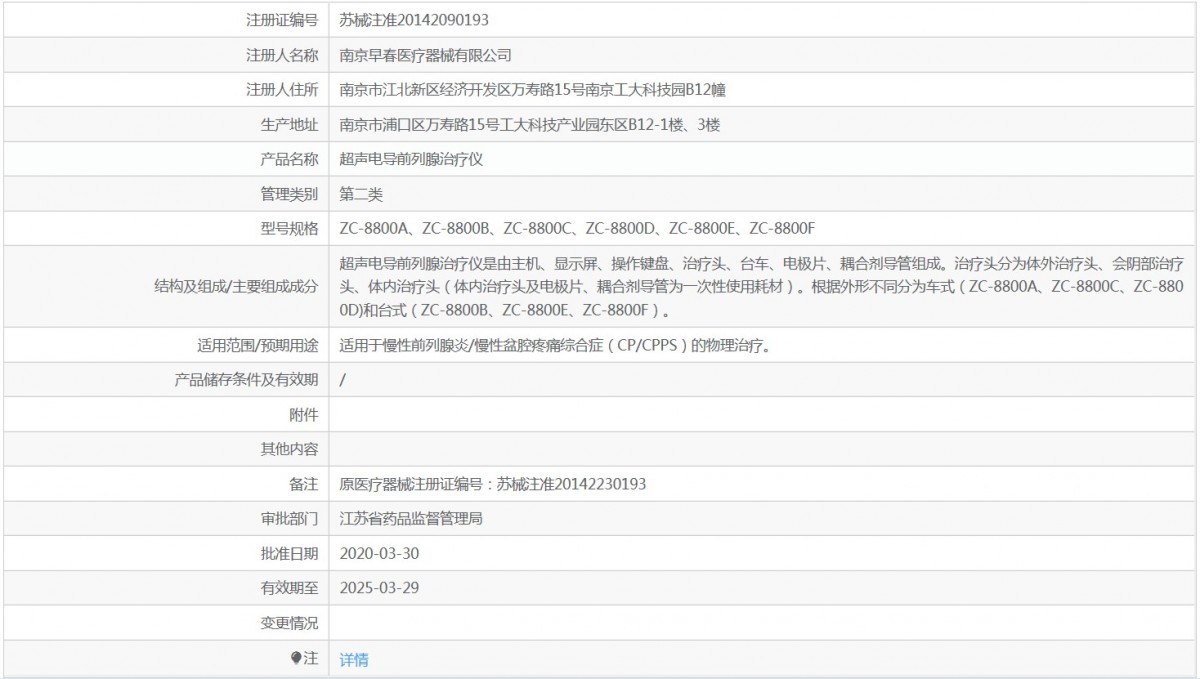The height and width of the screenshot is (679, 1200).
Task: Click the 生产地址 field label
Action: (289, 125)
